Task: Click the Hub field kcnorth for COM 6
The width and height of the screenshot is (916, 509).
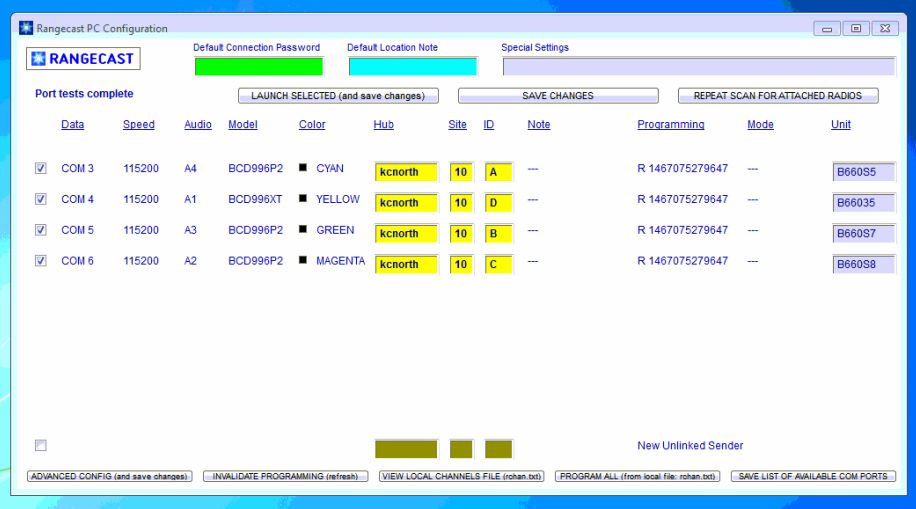Action: (x=406, y=264)
